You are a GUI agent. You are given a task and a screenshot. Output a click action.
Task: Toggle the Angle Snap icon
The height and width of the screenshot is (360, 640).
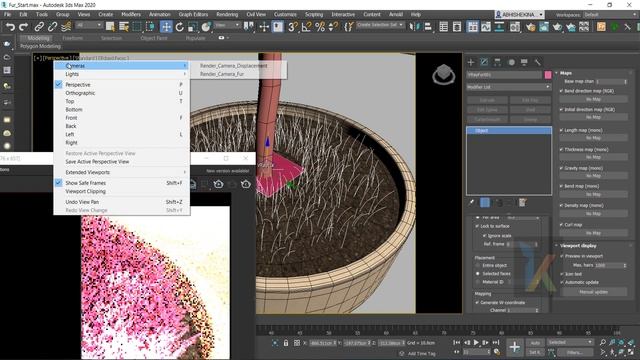[x=306, y=27]
